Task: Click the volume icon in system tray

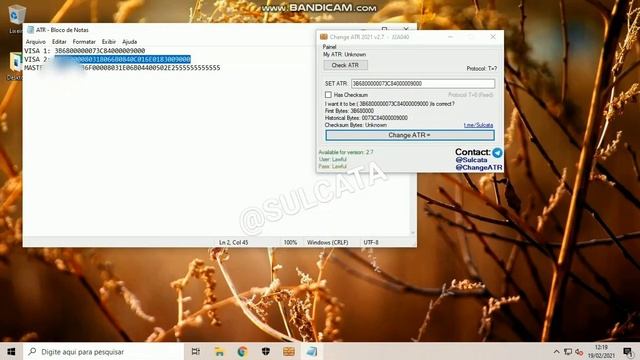Action: 579,352
